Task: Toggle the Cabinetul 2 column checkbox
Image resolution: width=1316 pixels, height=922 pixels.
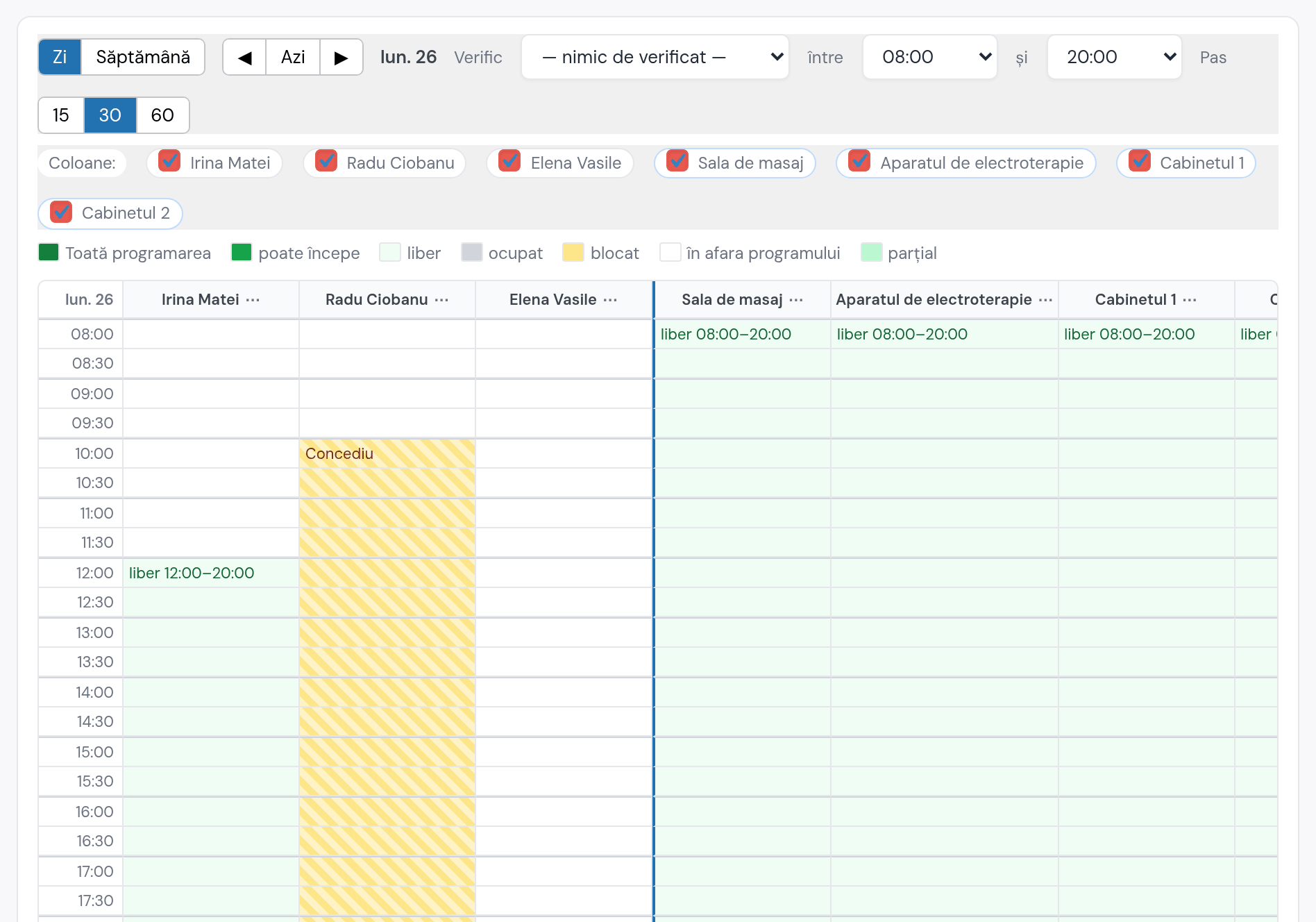Action: (x=61, y=212)
